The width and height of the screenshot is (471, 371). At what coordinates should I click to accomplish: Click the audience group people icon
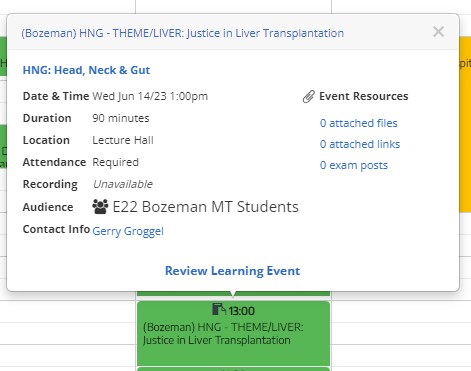100,207
